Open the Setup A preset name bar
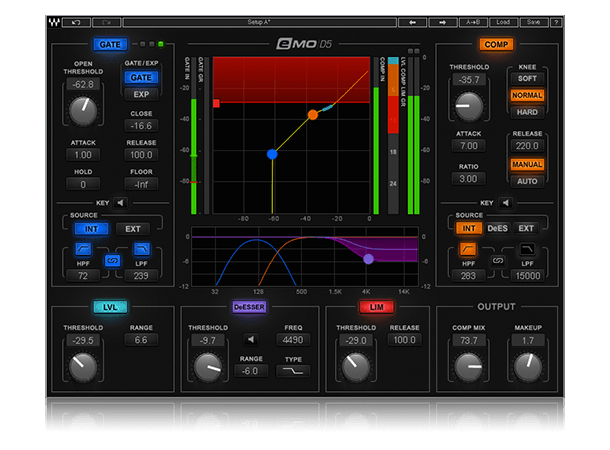This screenshot has height=450, width=610. (259, 23)
